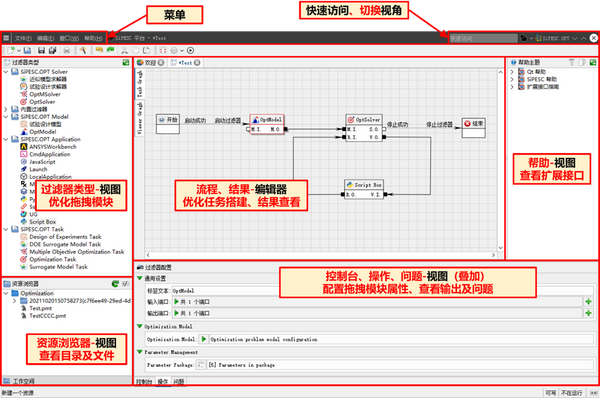This screenshot has width=600, height=398.
Task: Expand the 扩展接口指南 help topic
Action: 512,87
